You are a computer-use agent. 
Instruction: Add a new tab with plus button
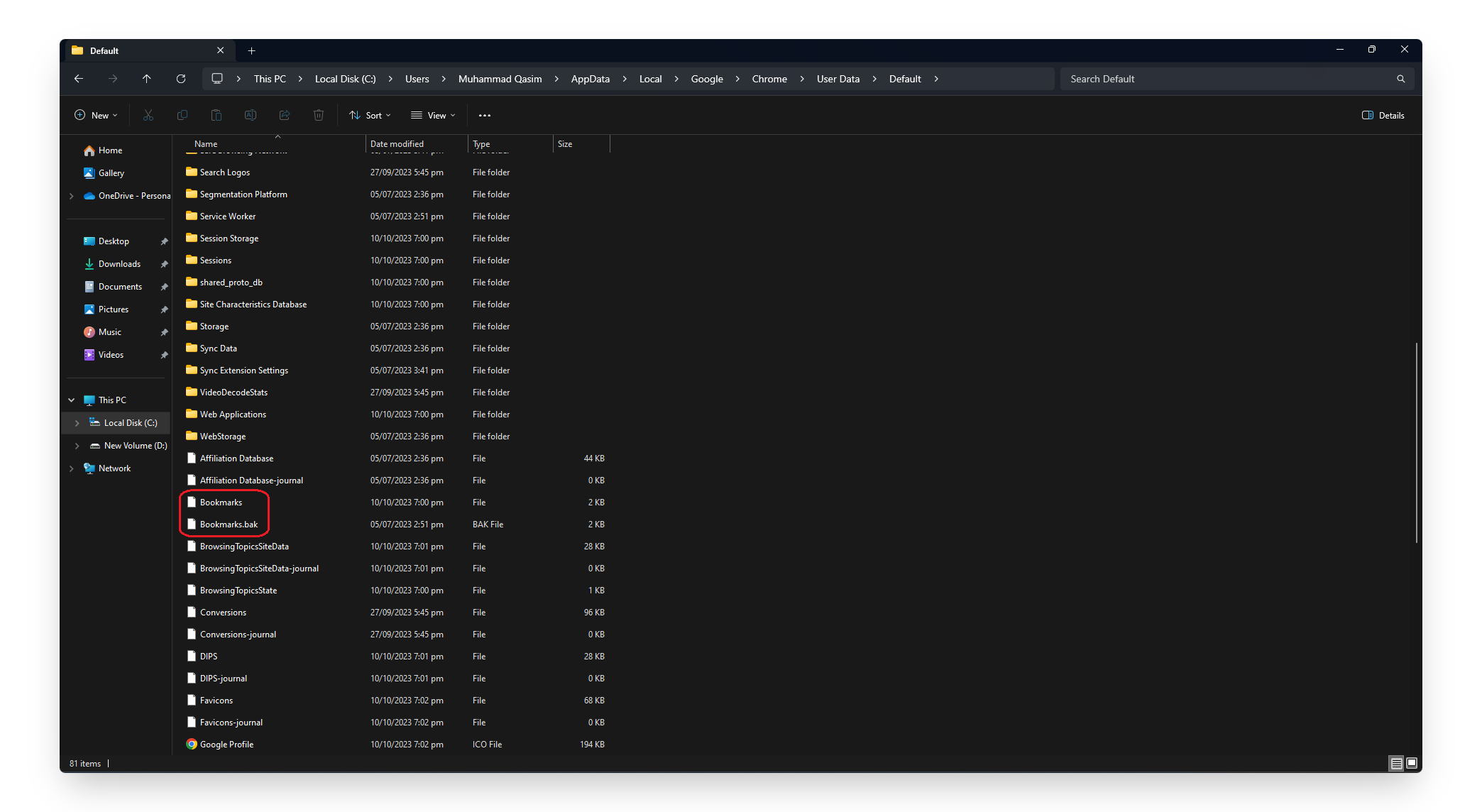point(251,50)
